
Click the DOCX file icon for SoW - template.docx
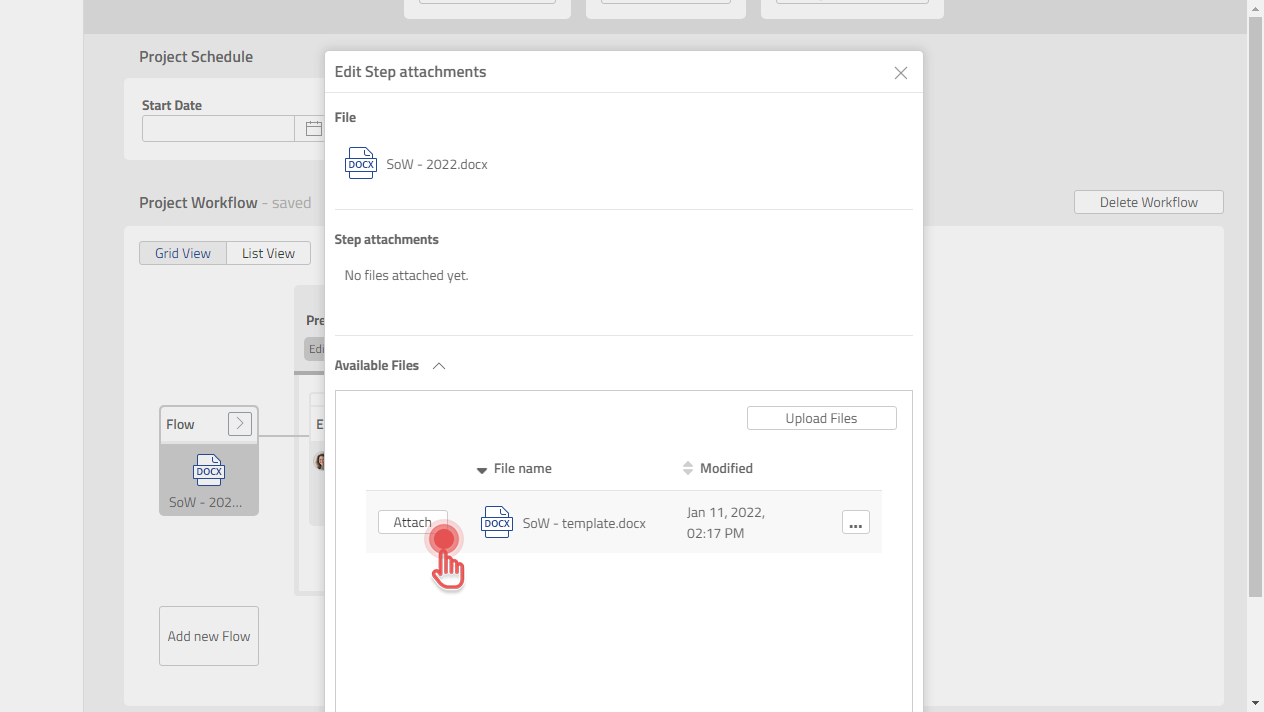pos(496,522)
